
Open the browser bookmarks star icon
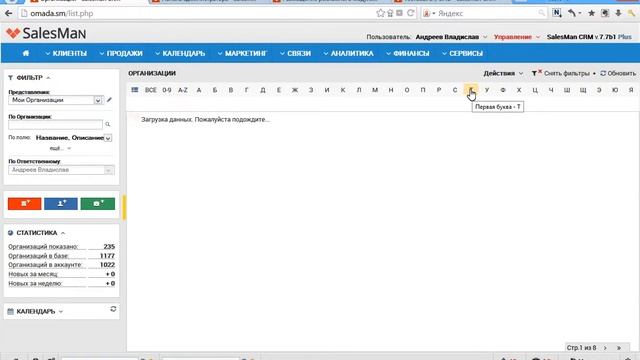[591, 13]
